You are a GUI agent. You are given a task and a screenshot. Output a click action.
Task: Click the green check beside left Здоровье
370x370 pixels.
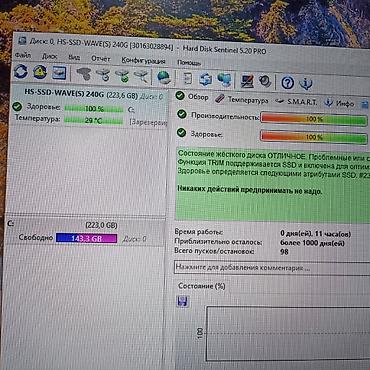tap(17, 106)
